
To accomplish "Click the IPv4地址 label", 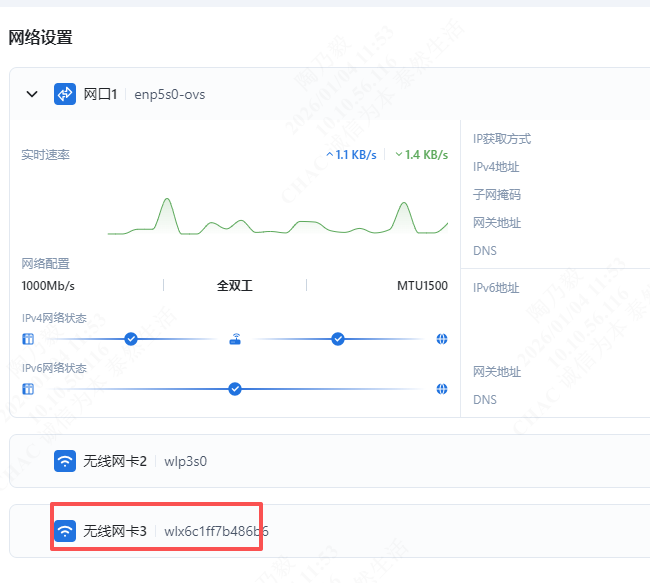I will 496,167.
